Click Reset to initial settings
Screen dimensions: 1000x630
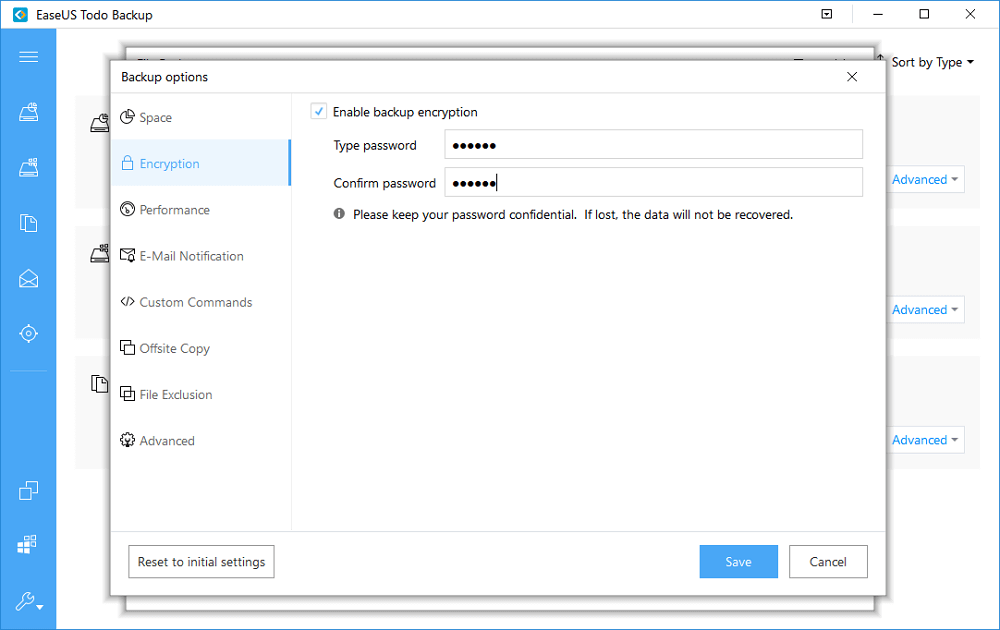[201, 562]
